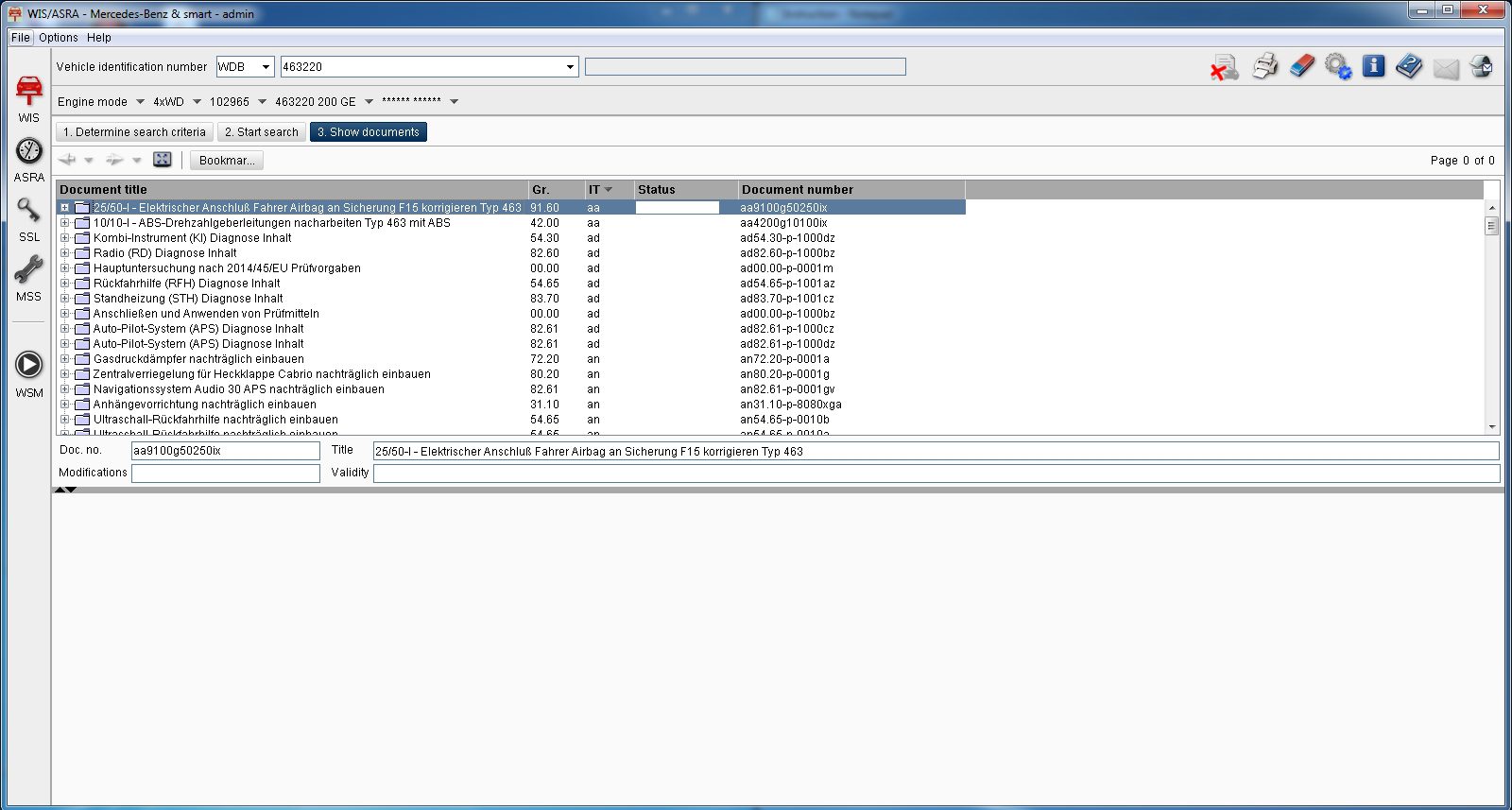Expand the Anschließen und Anwenden row
The height and width of the screenshot is (810, 1512).
[64, 314]
